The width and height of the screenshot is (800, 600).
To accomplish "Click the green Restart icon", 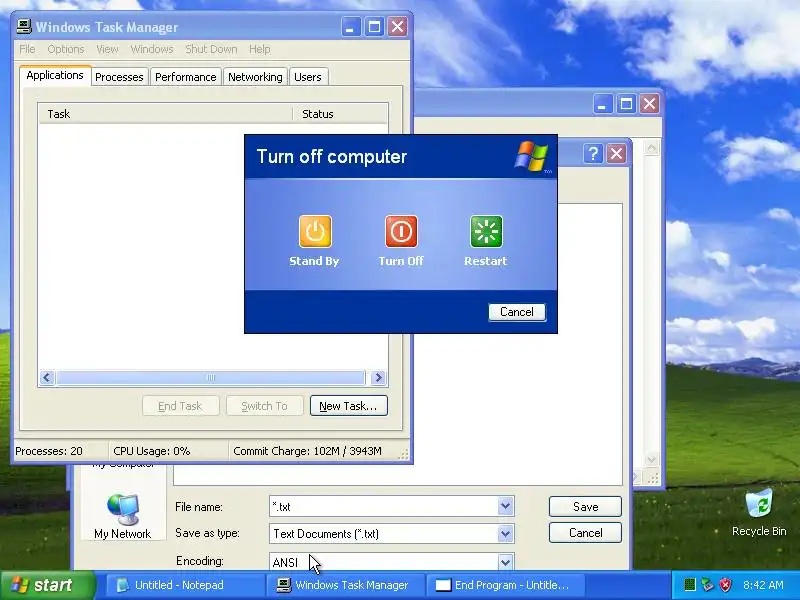I will click(486, 232).
